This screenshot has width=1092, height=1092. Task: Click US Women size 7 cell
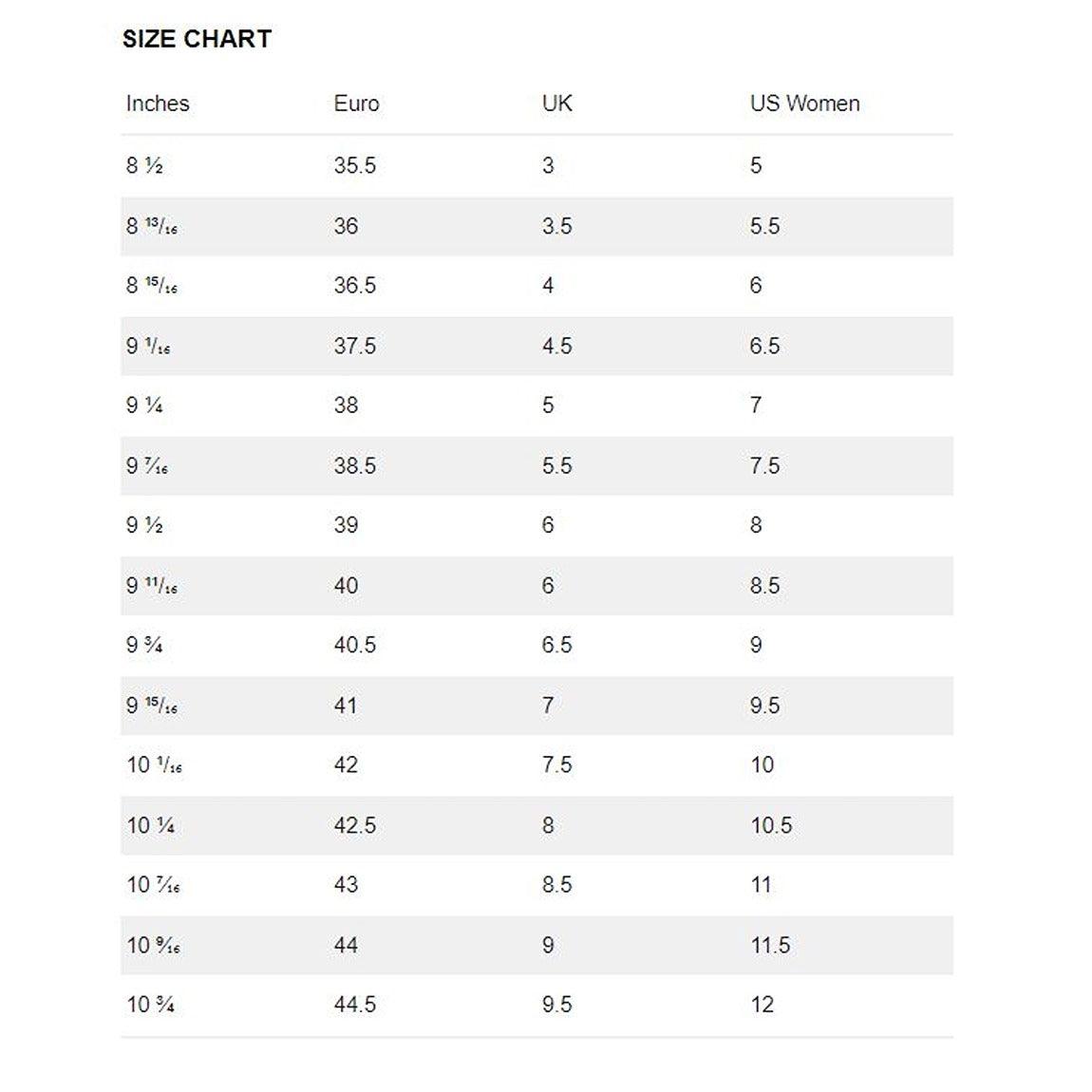click(756, 405)
